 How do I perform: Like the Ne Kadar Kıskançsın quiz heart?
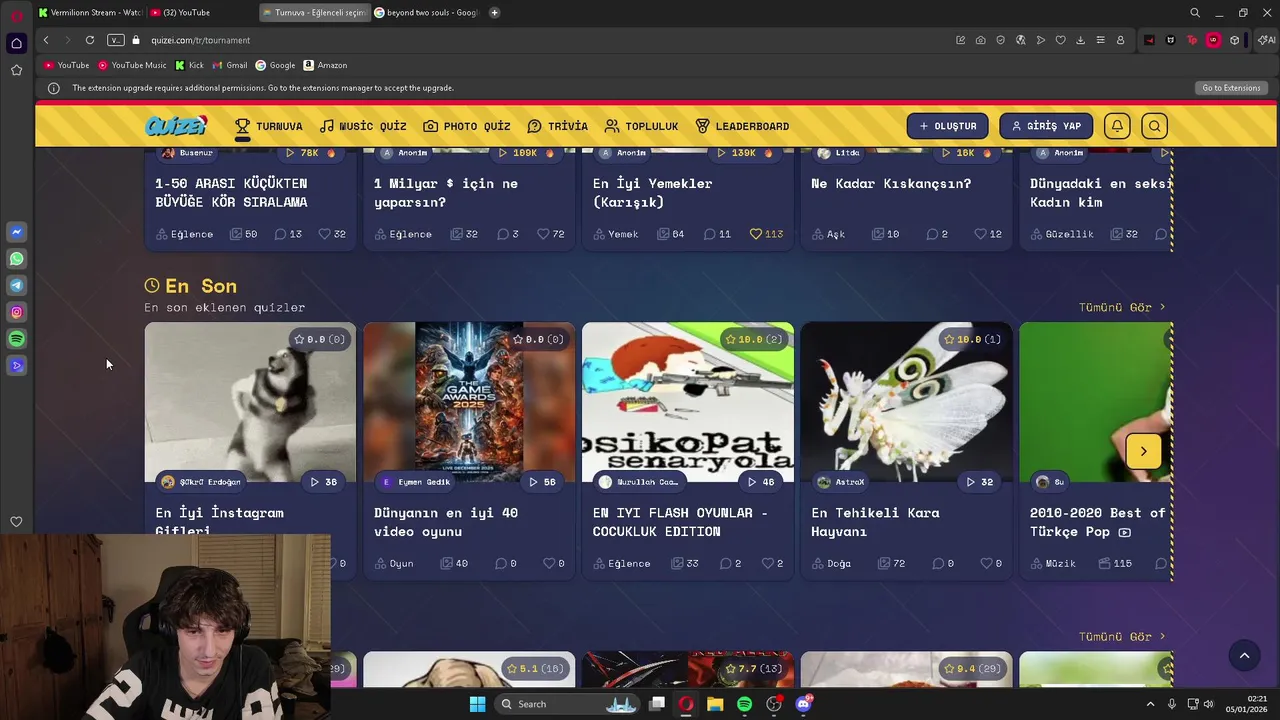coord(980,234)
